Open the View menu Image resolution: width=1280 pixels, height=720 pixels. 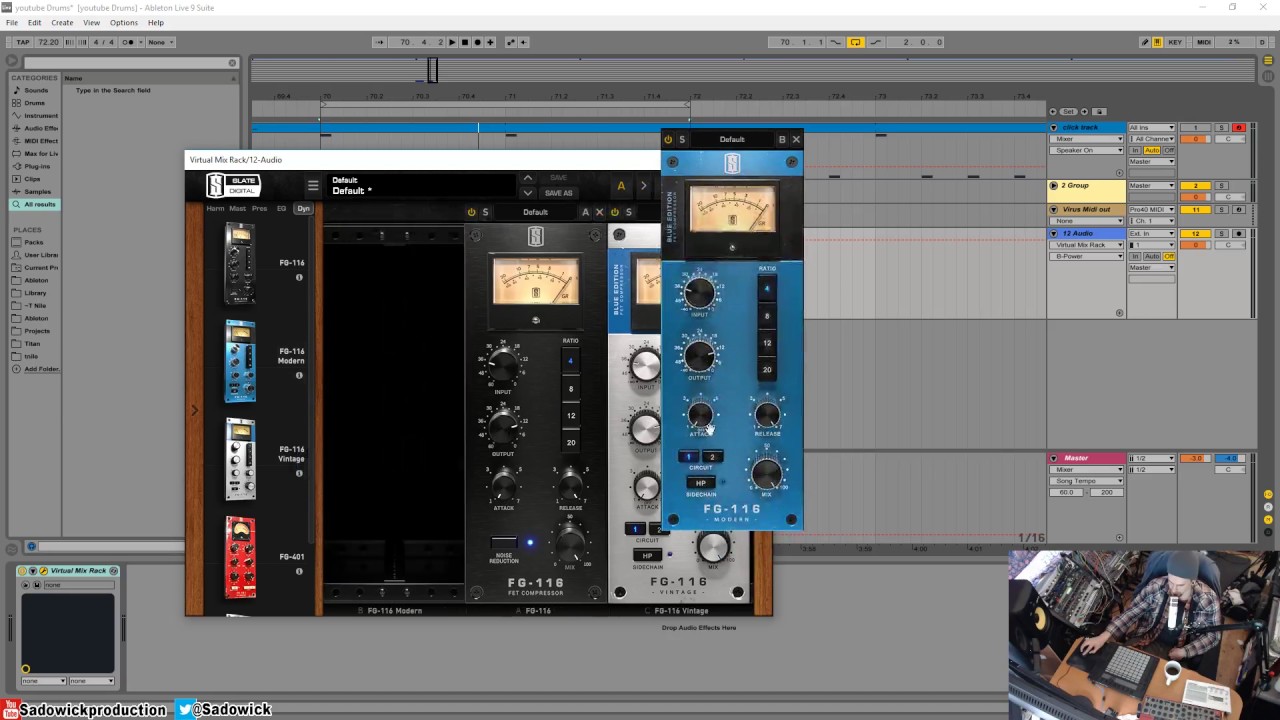click(92, 22)
